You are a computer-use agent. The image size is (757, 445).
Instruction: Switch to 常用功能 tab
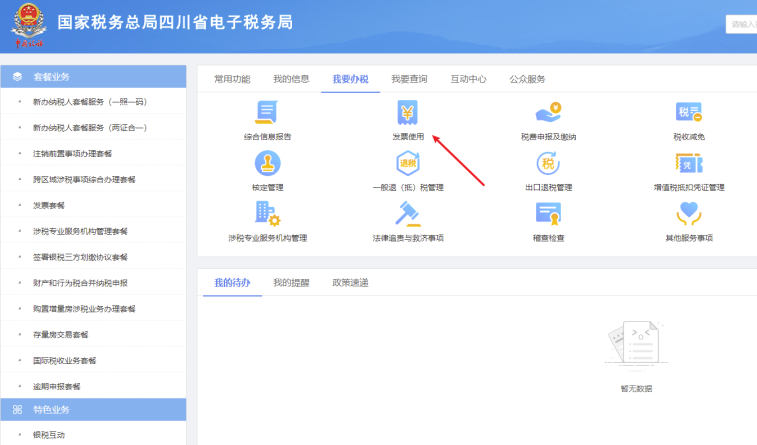coord(232,79)
